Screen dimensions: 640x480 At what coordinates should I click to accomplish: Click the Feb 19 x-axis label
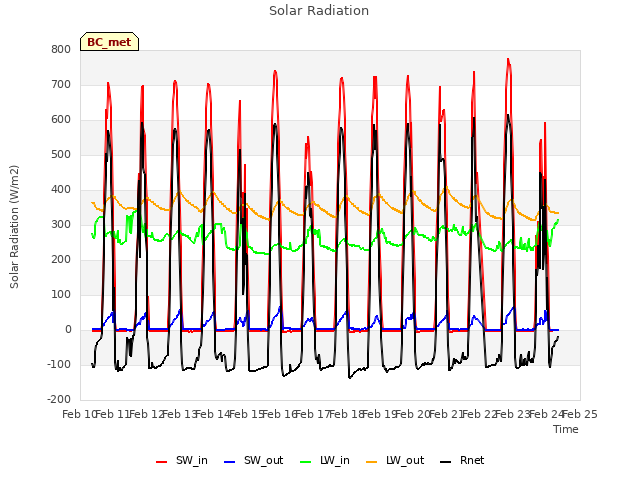pyautogui.click(x=380, y=415)
